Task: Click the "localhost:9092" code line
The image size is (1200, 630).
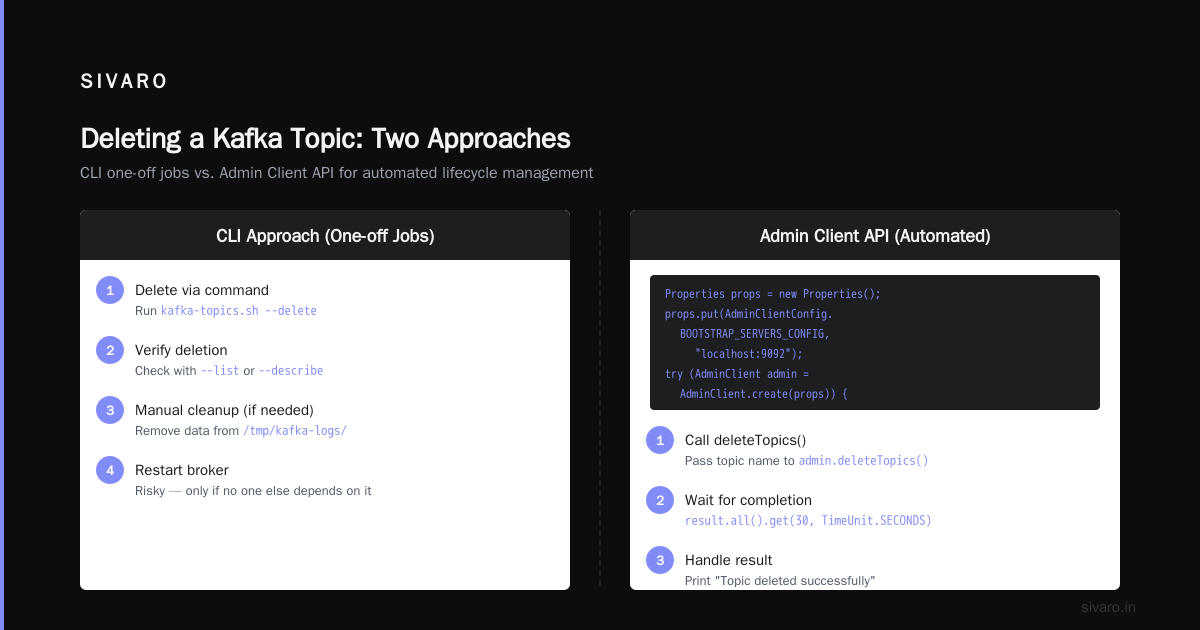Action: 749,354
